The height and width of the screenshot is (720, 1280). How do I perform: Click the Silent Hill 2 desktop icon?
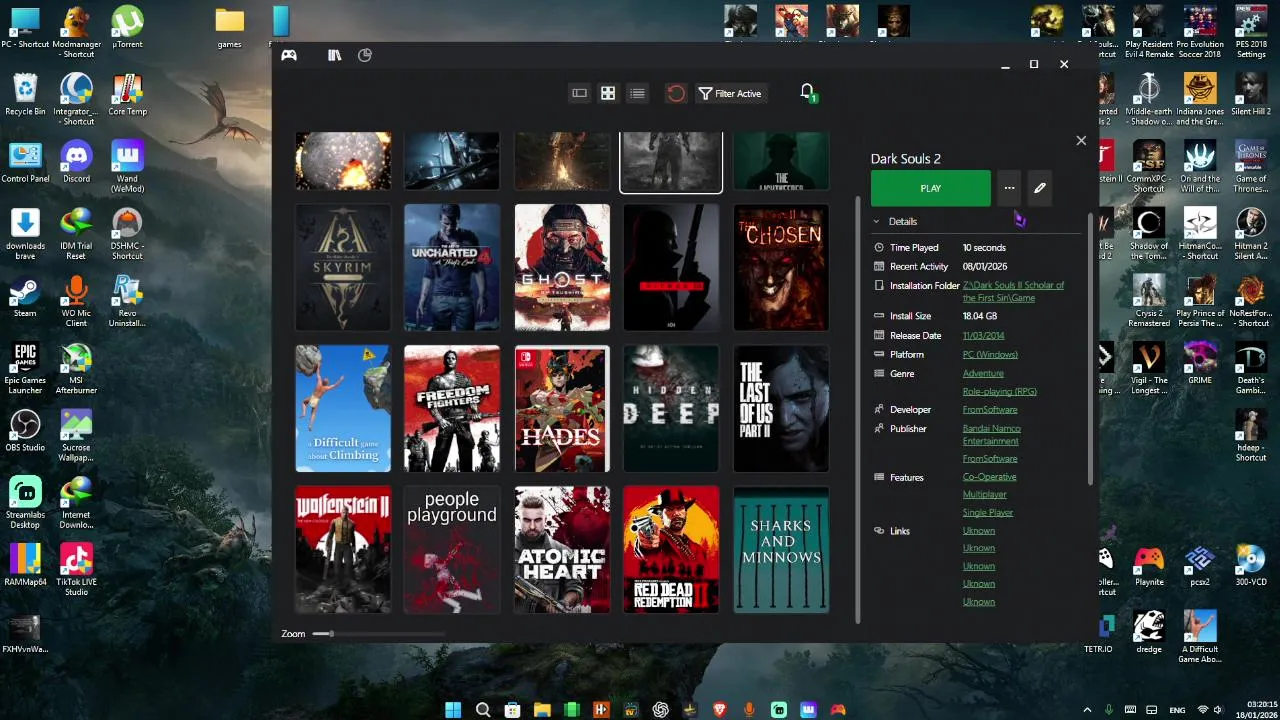coord(1251,94)
